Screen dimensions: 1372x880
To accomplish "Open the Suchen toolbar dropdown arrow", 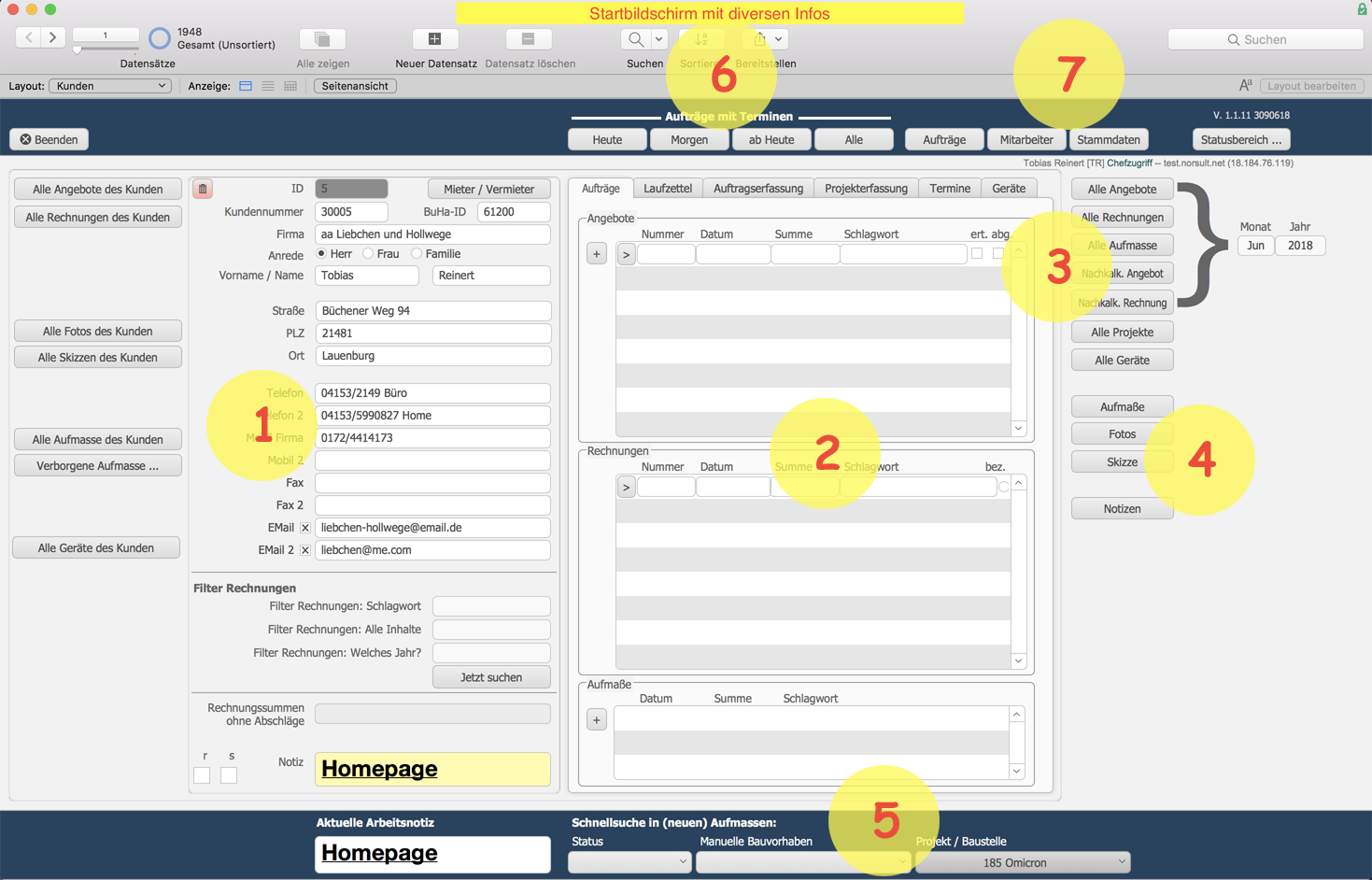I will [659, 39].
